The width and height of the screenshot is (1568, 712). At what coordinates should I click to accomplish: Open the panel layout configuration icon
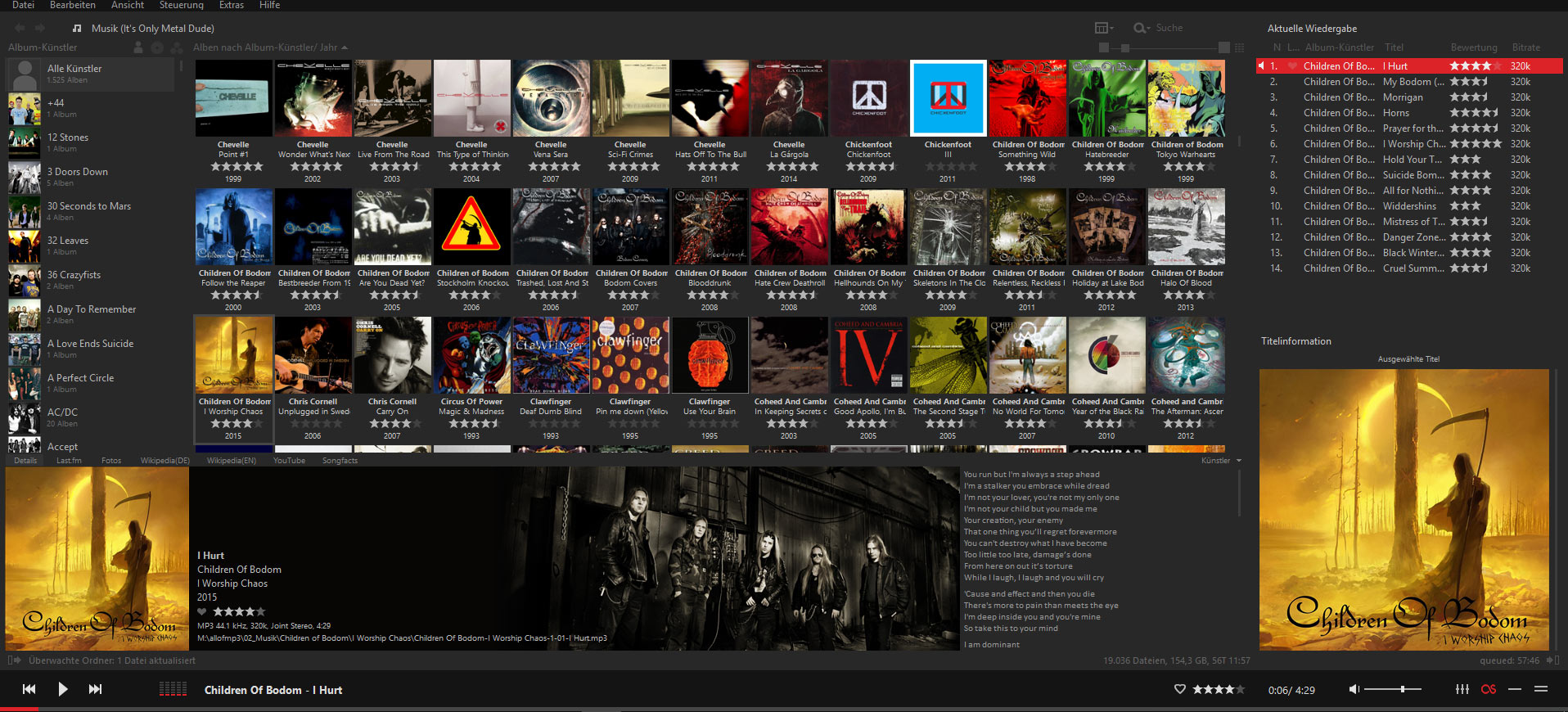[1104, 28]
